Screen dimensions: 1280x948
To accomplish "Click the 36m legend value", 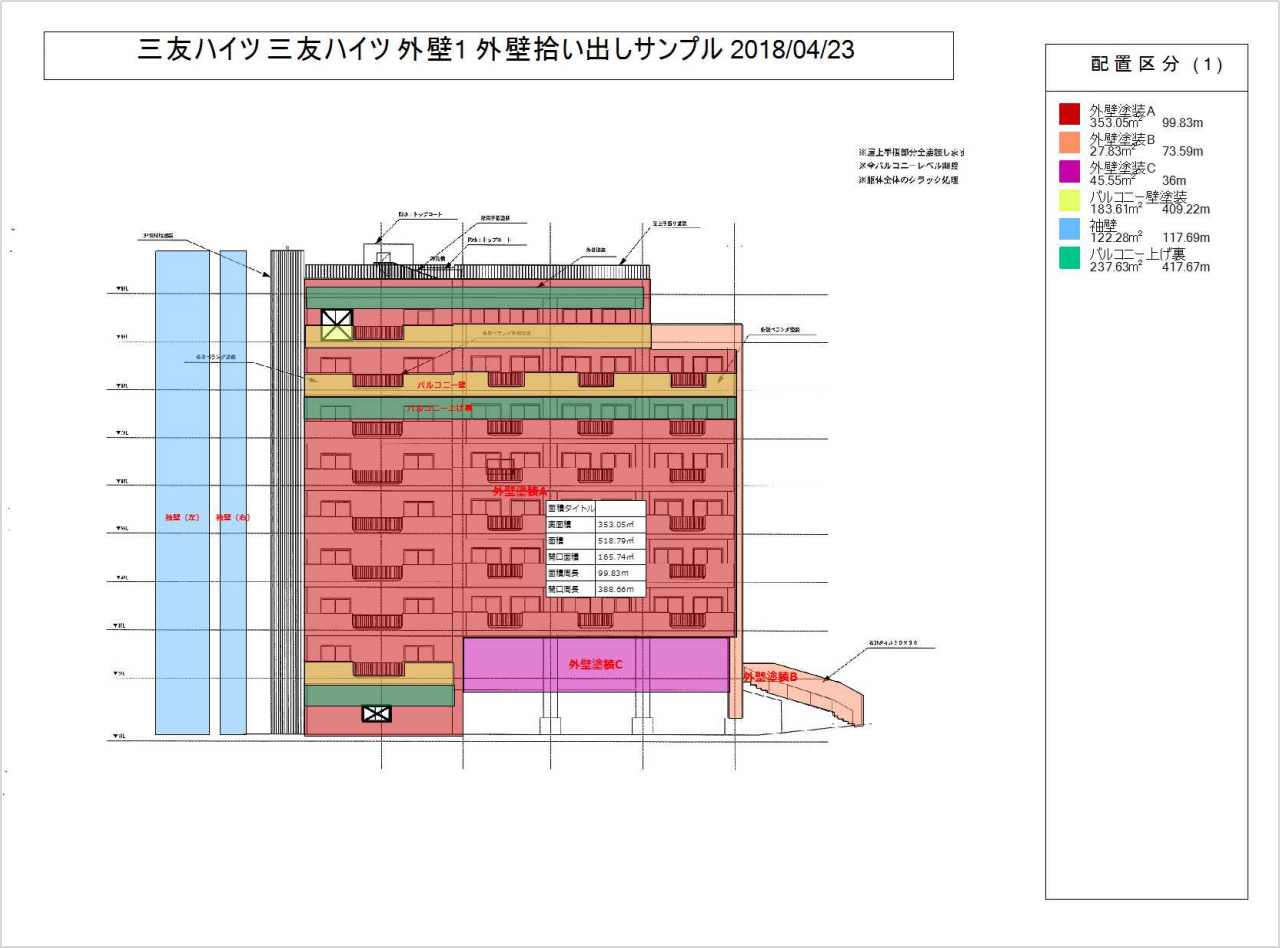I will pyautogui.click(x=1174, y=181).
